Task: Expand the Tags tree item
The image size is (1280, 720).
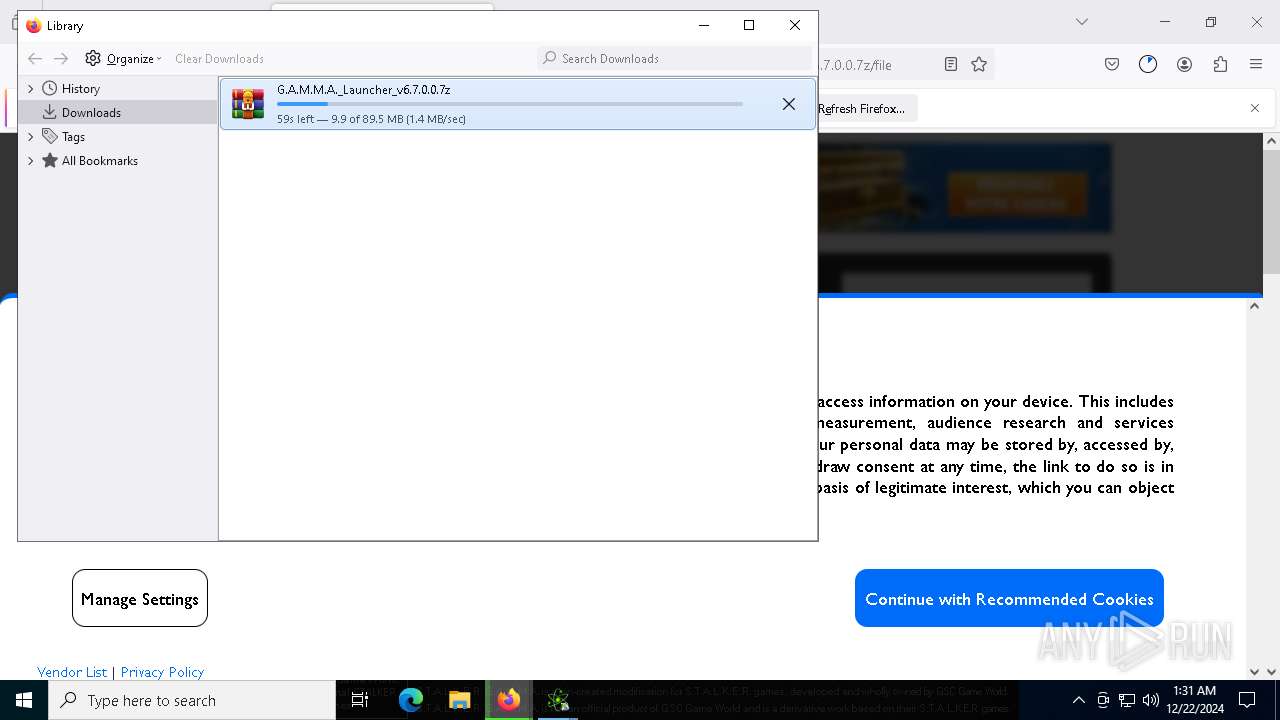Action: [30, 137]
